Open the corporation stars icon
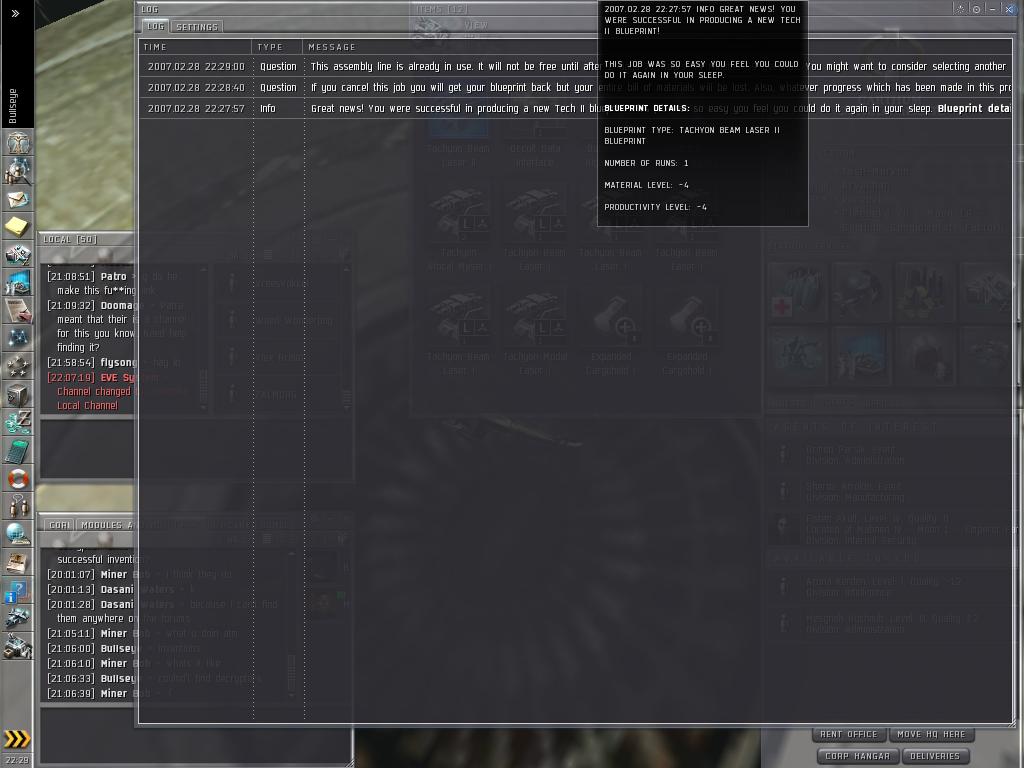Viewport: 1024px width, 768px height. point(18,367)
